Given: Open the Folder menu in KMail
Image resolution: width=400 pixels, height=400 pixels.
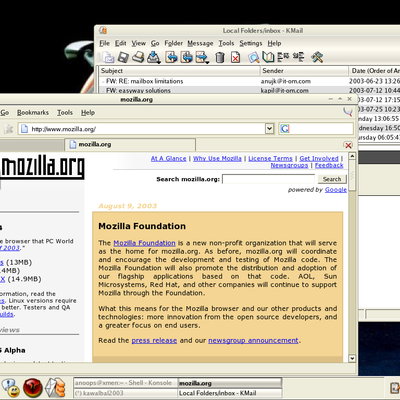Looking at the screenshot, I should [x=174, y=43].
